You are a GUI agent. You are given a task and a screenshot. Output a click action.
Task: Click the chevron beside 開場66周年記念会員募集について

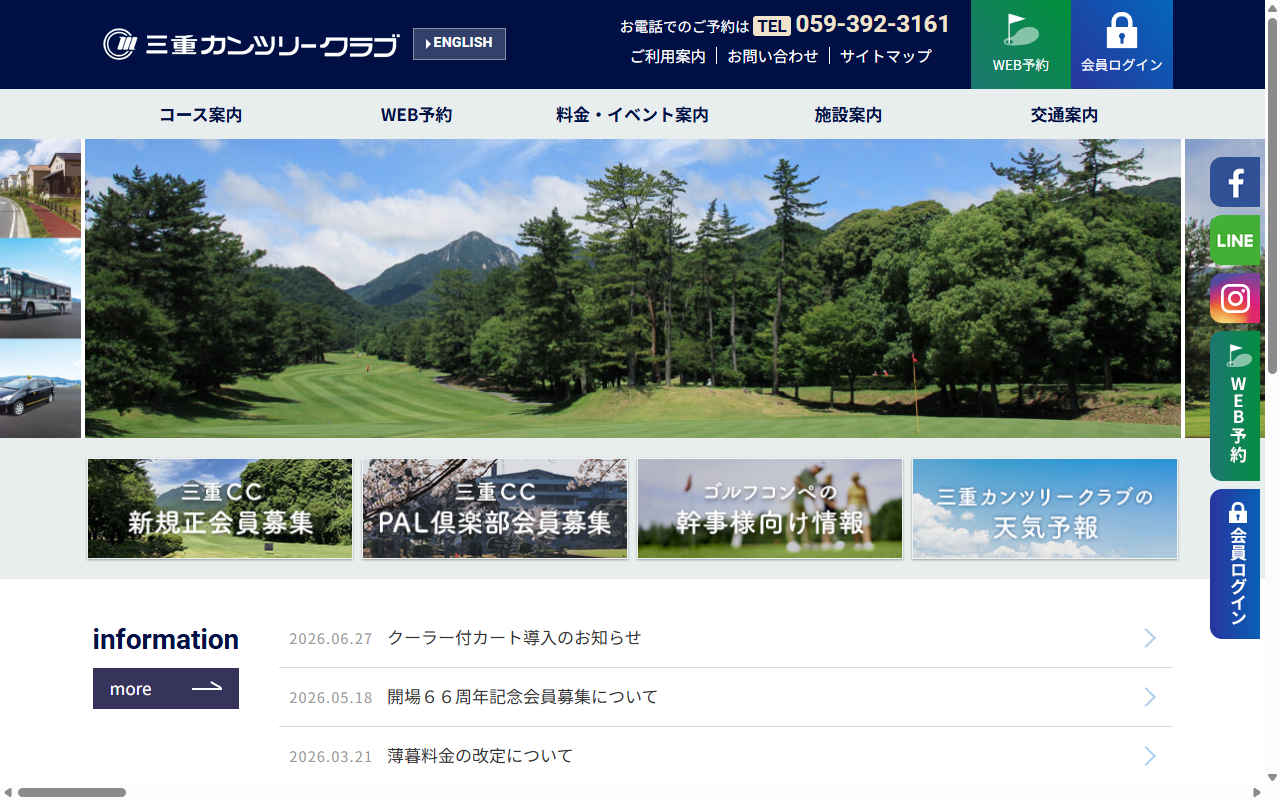tap(1150, 697)
